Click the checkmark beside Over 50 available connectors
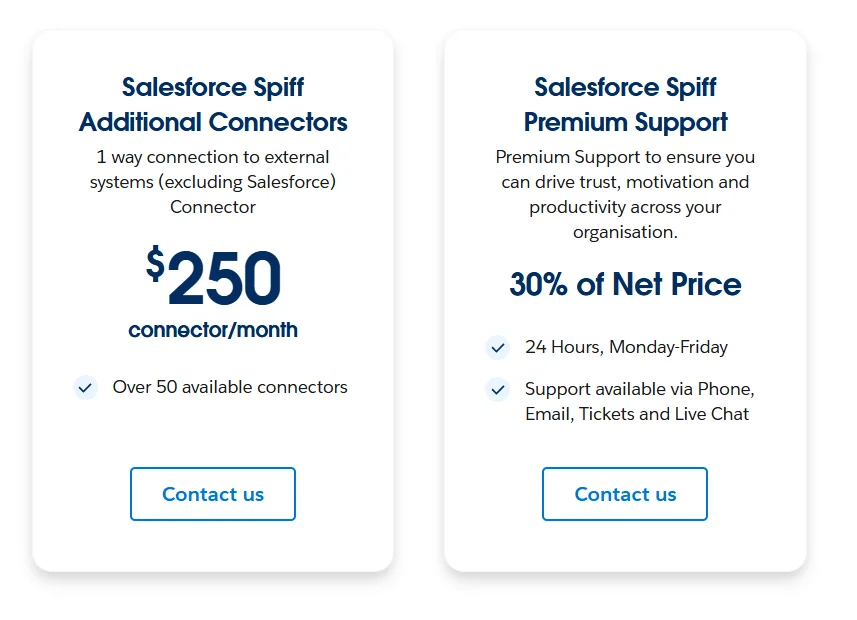Viewport: 857px width, 620px height. (85, 387)
